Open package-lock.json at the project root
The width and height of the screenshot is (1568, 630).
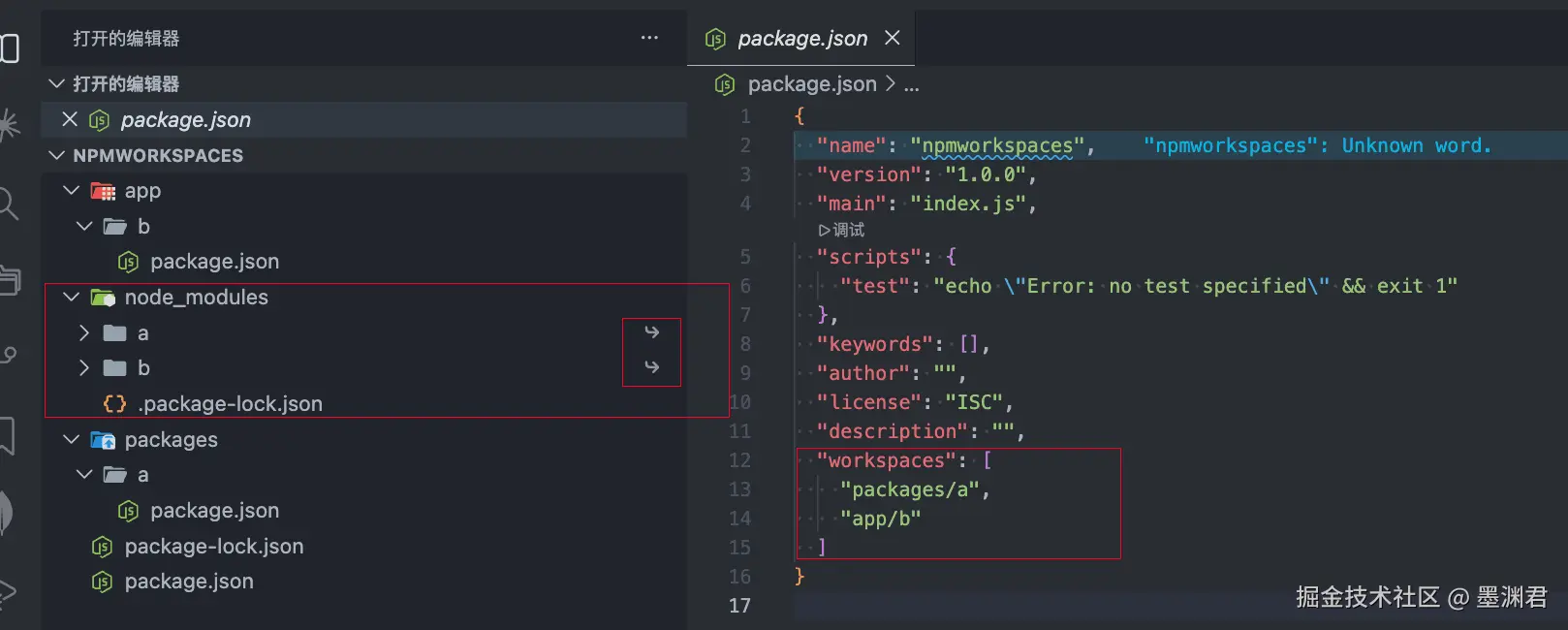[213, 547]
